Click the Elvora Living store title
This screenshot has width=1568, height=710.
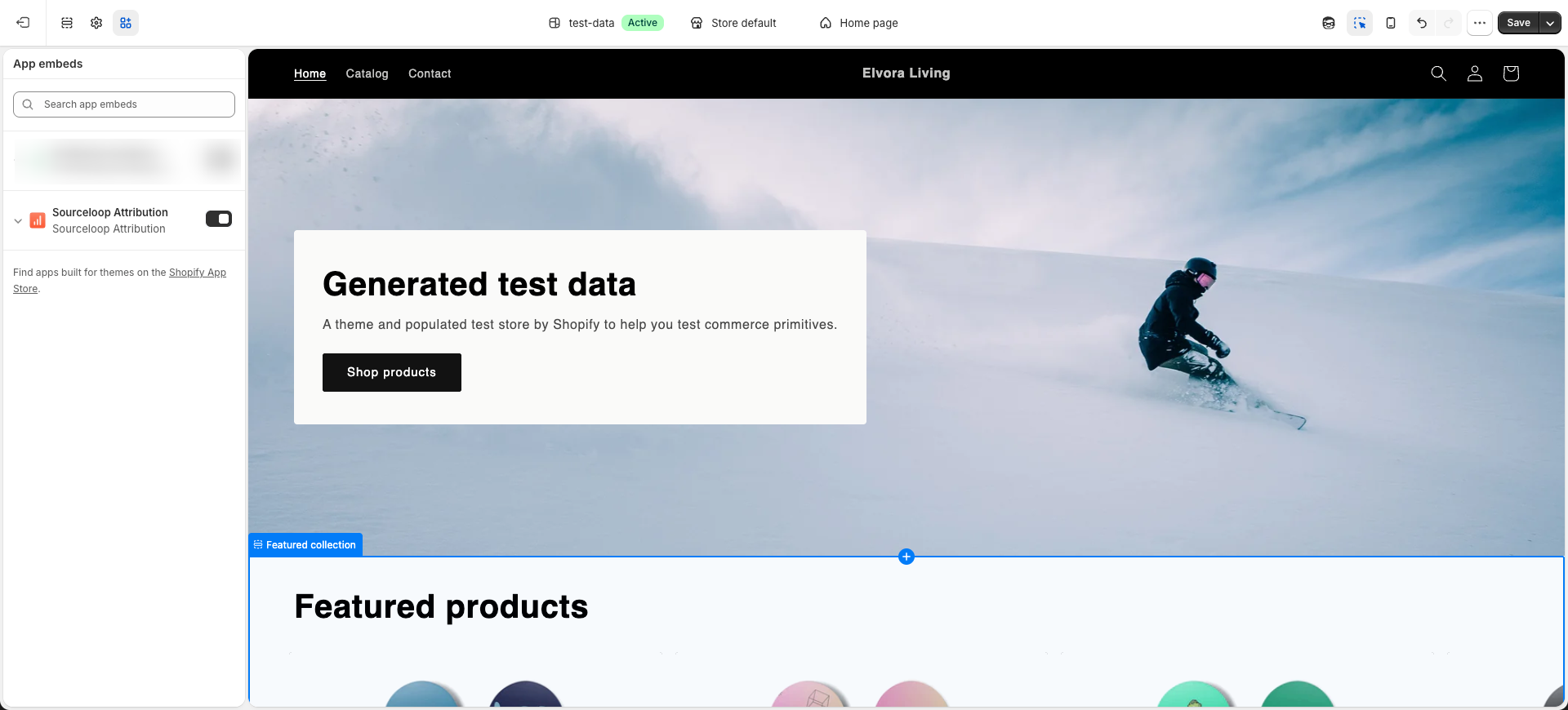pos(906,73)
